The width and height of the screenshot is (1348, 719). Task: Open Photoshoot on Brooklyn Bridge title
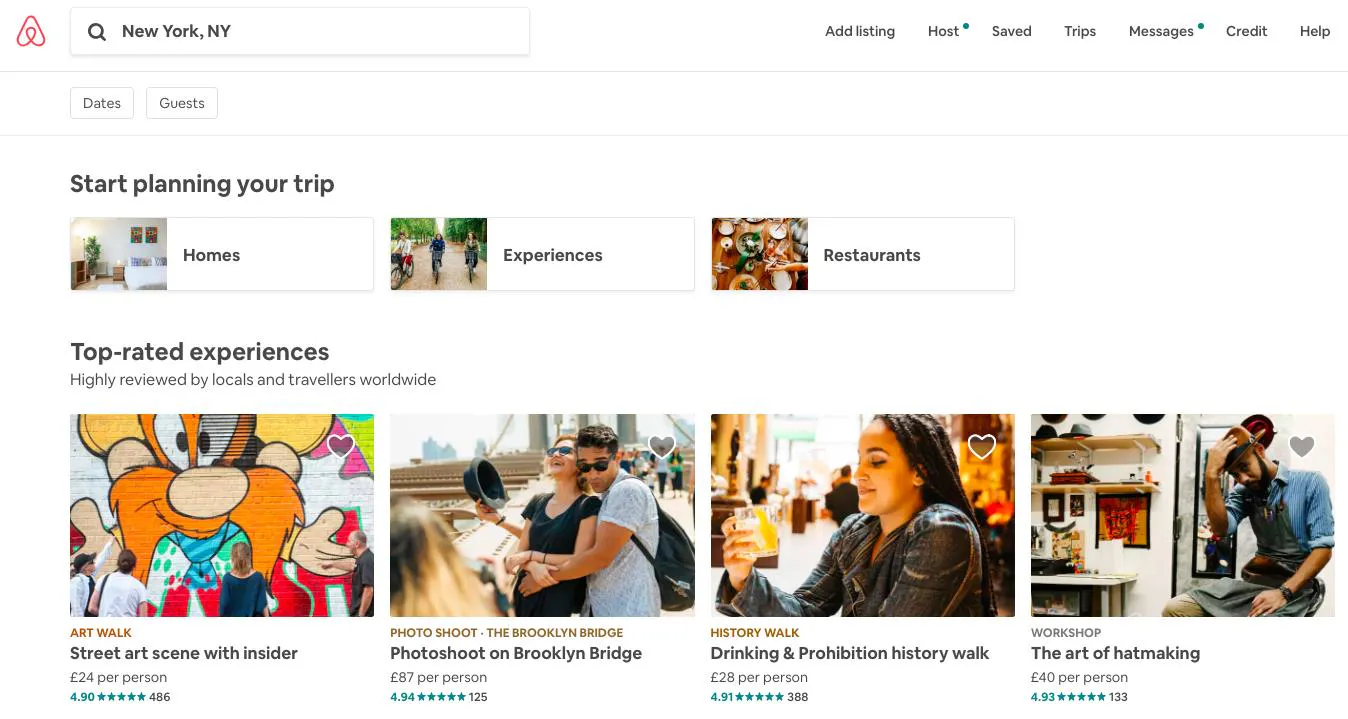coord(516,653)
